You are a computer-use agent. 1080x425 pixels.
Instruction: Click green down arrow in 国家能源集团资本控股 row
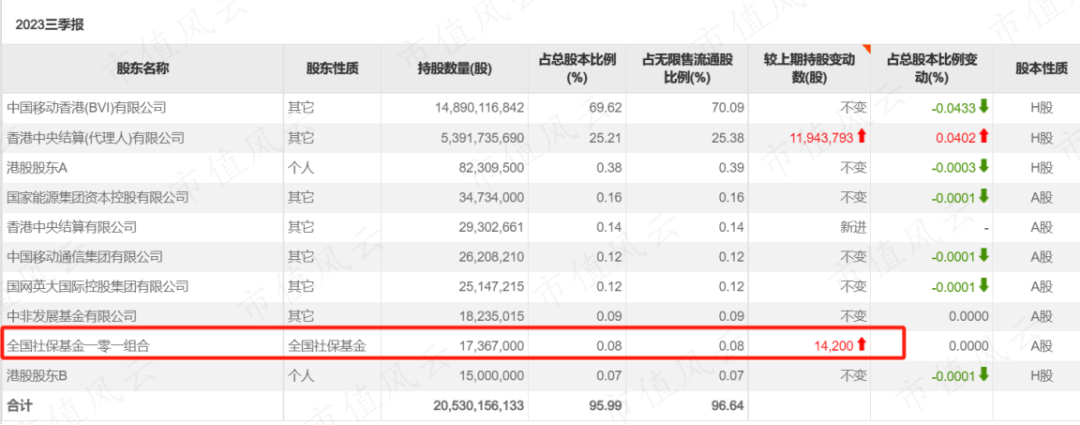984,196
